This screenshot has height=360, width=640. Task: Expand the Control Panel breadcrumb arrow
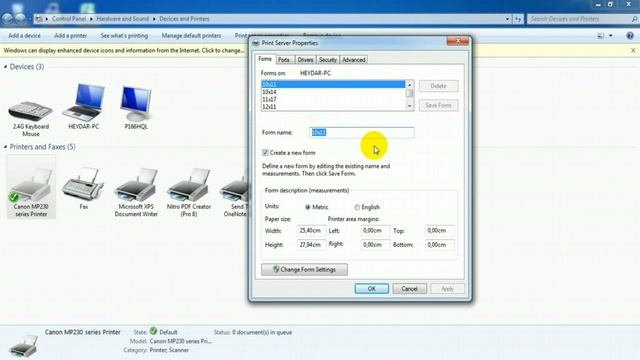[91, 19]
